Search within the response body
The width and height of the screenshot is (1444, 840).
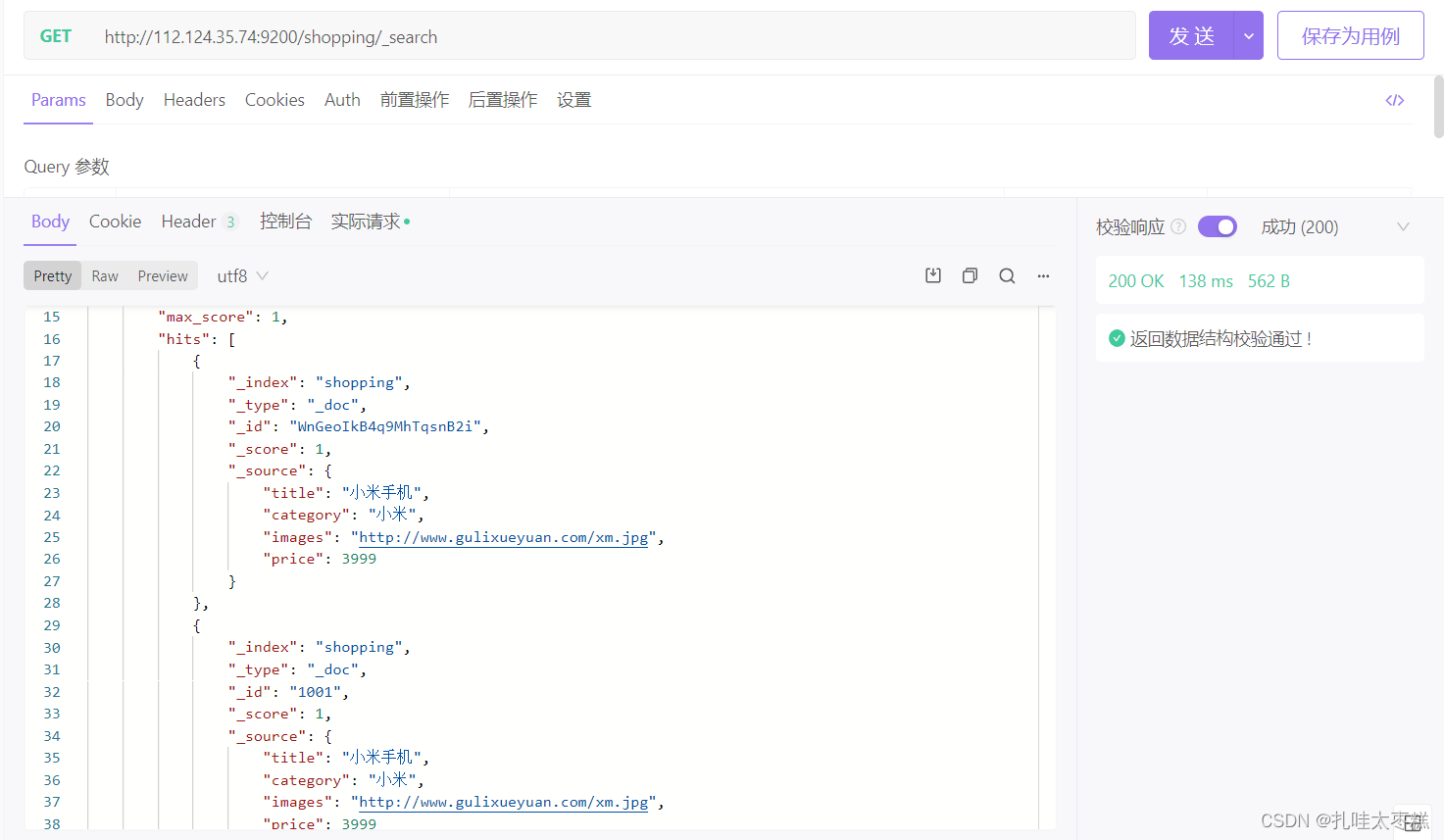[1007, 275]
